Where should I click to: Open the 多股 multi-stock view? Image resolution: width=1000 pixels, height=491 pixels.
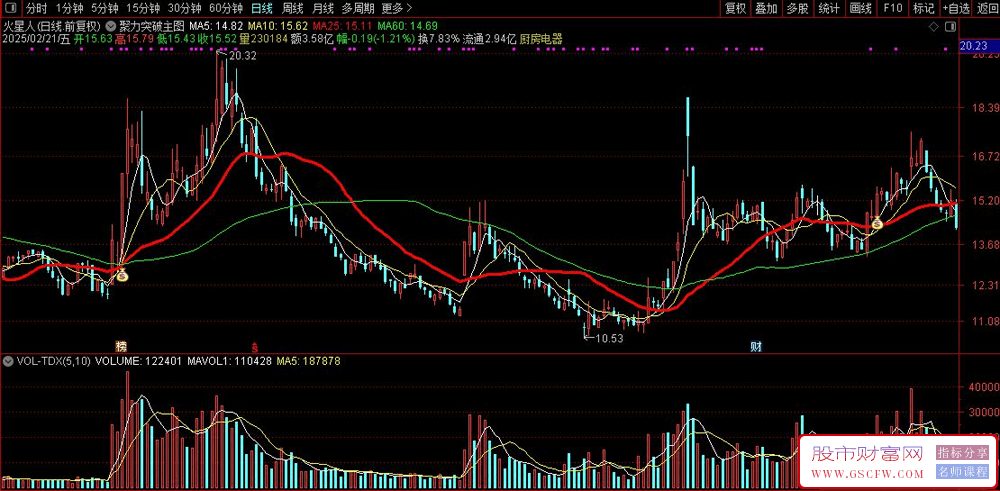point(797,8)
